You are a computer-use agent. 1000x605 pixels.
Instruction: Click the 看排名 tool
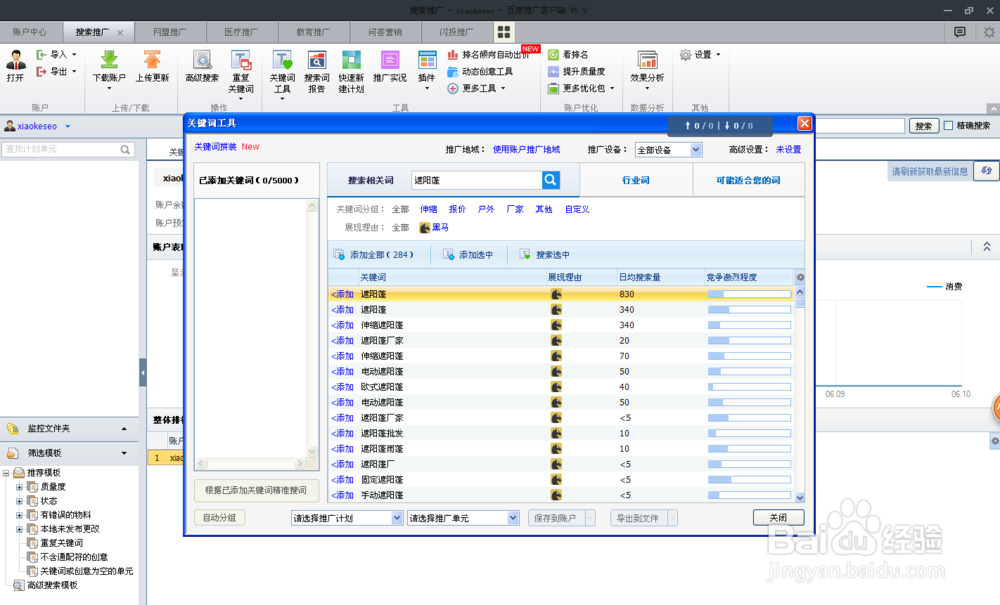point(568,55)
